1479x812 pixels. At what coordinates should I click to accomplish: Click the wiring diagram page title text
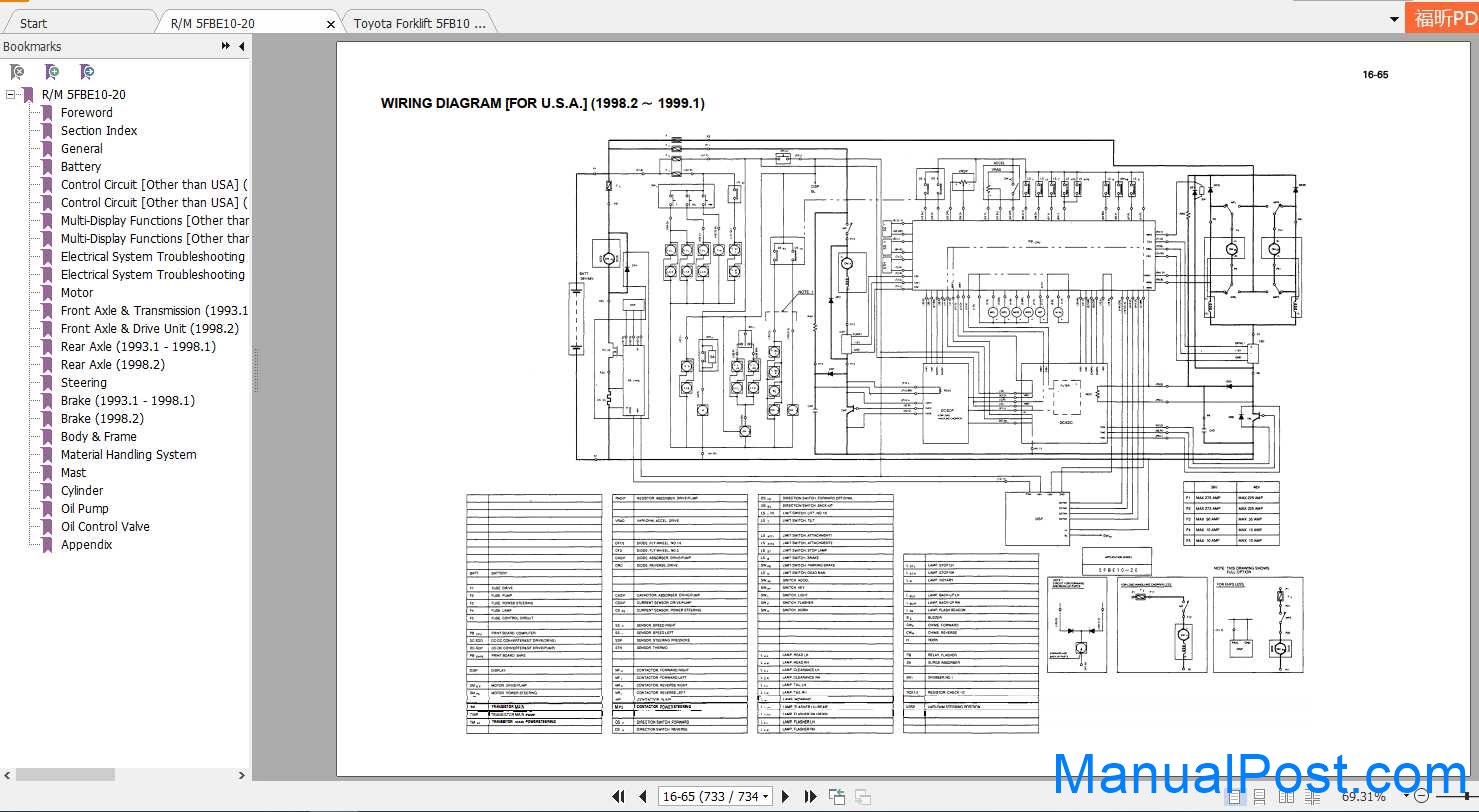543,103
